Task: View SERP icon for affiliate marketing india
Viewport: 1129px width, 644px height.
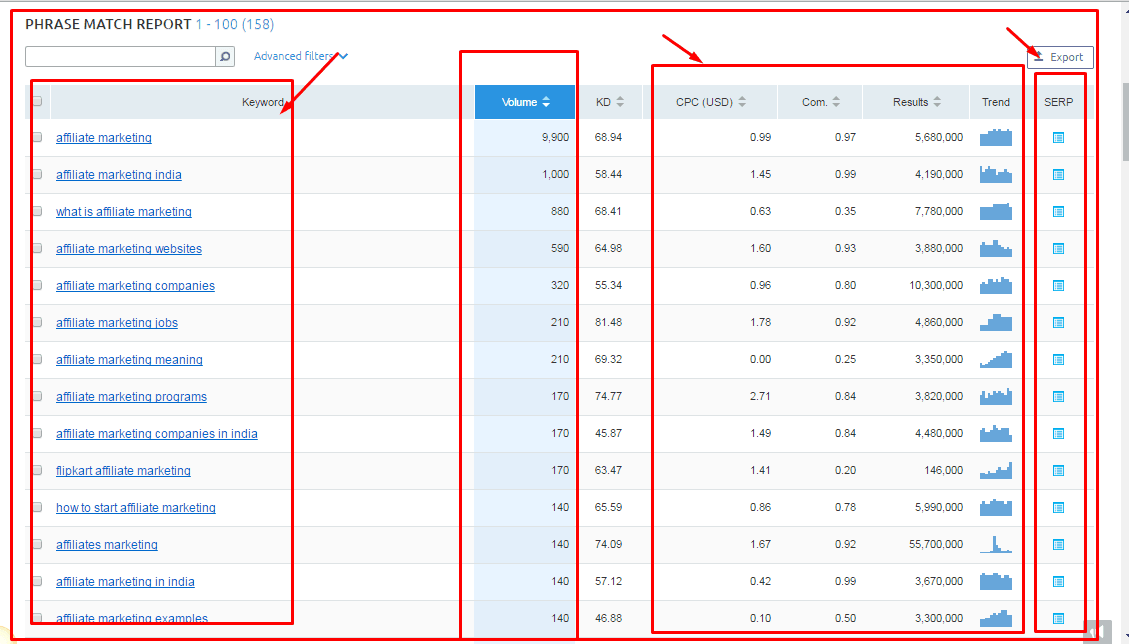Action: [x=1058, y=175]
